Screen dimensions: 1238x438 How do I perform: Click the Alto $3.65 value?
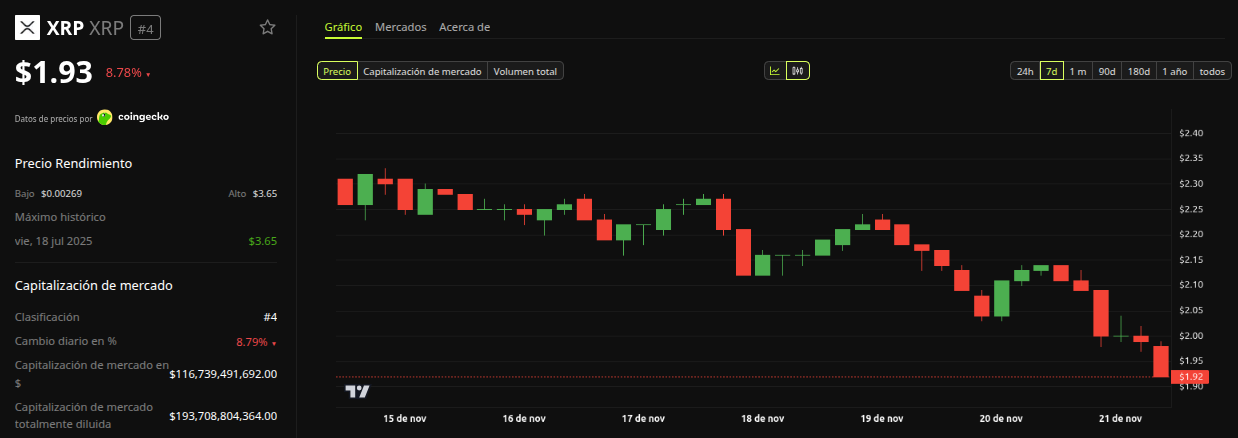point(265,193)
